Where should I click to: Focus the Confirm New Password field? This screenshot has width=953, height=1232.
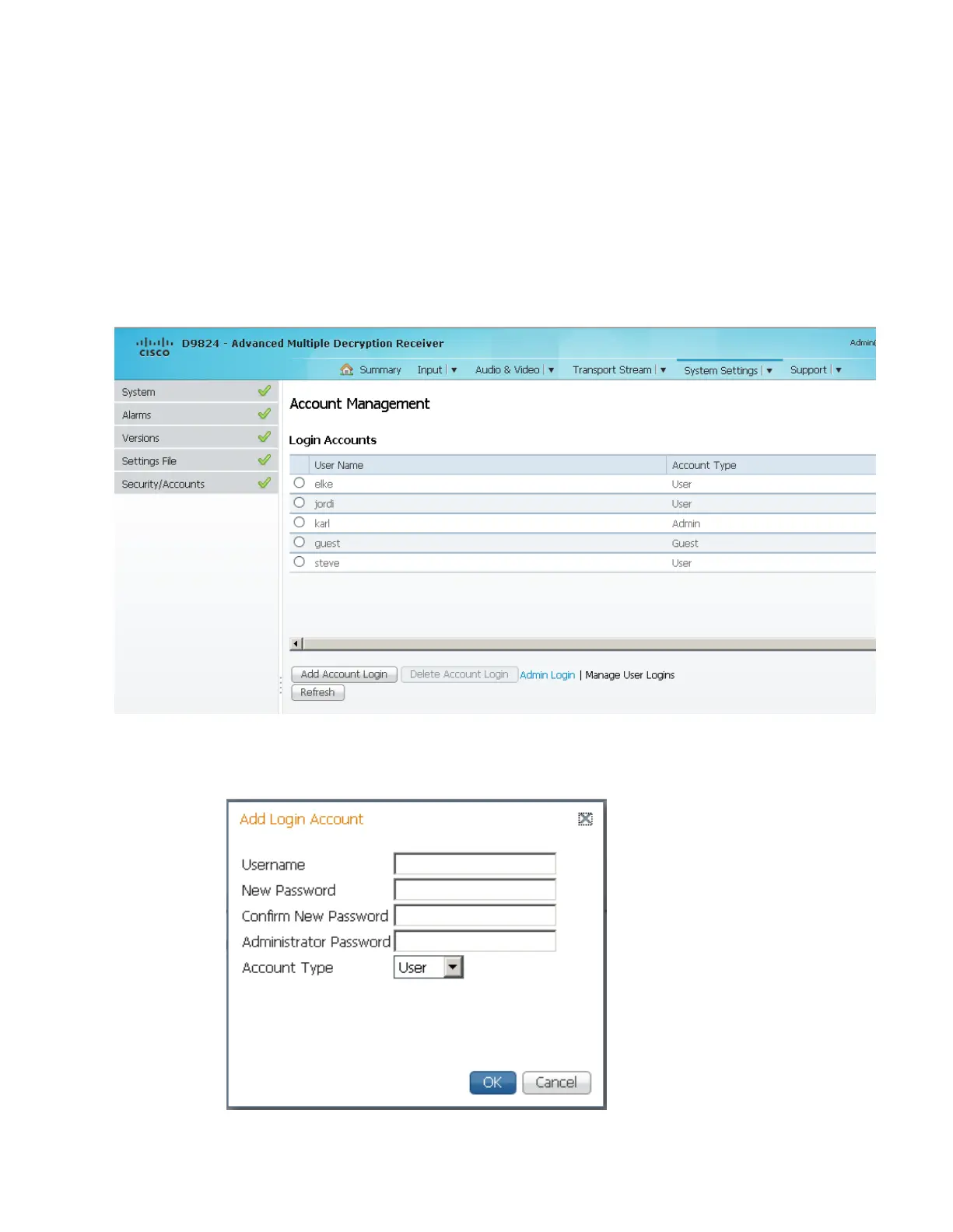475,915
